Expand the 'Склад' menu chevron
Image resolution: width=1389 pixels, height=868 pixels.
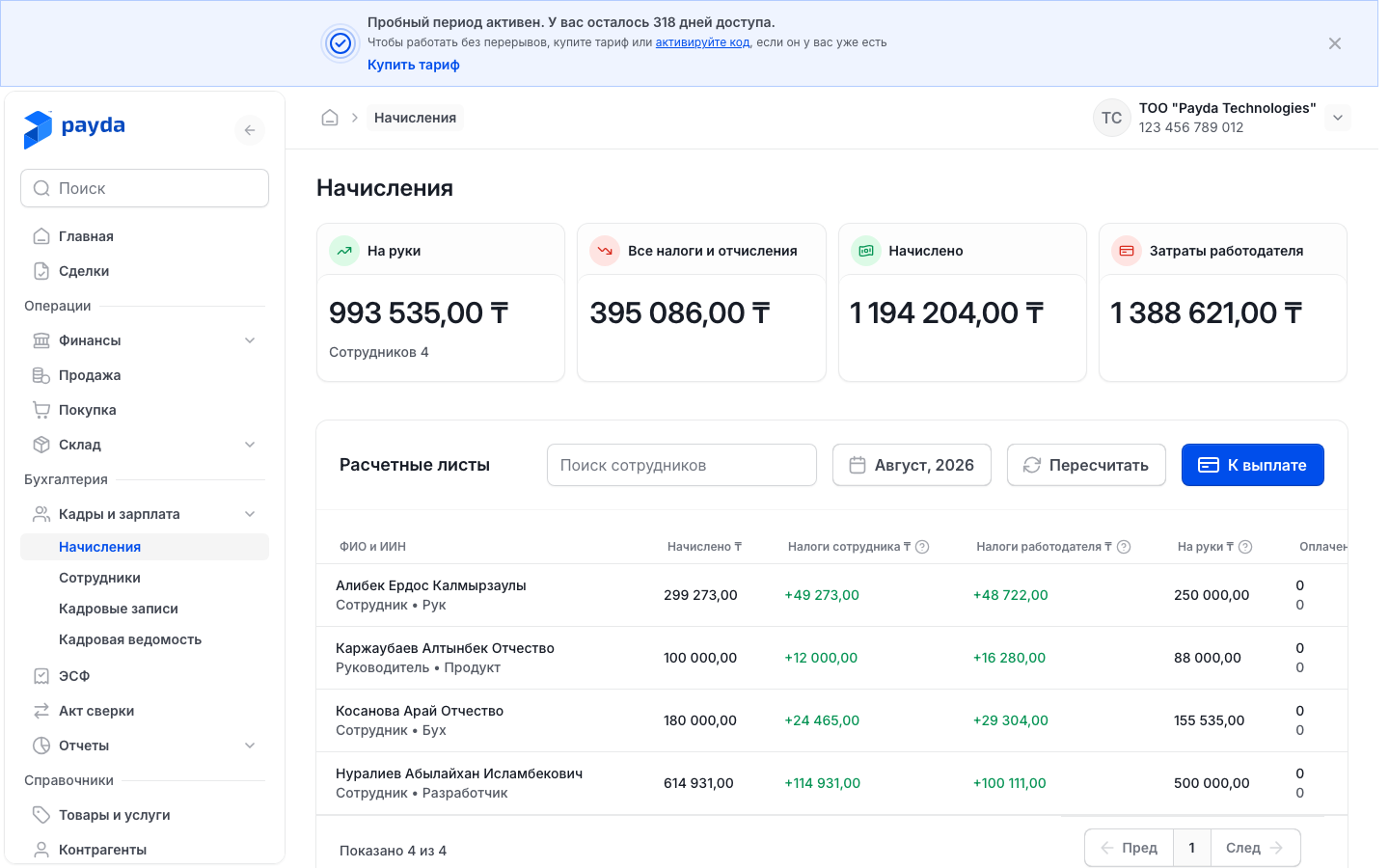coord(250,445)
